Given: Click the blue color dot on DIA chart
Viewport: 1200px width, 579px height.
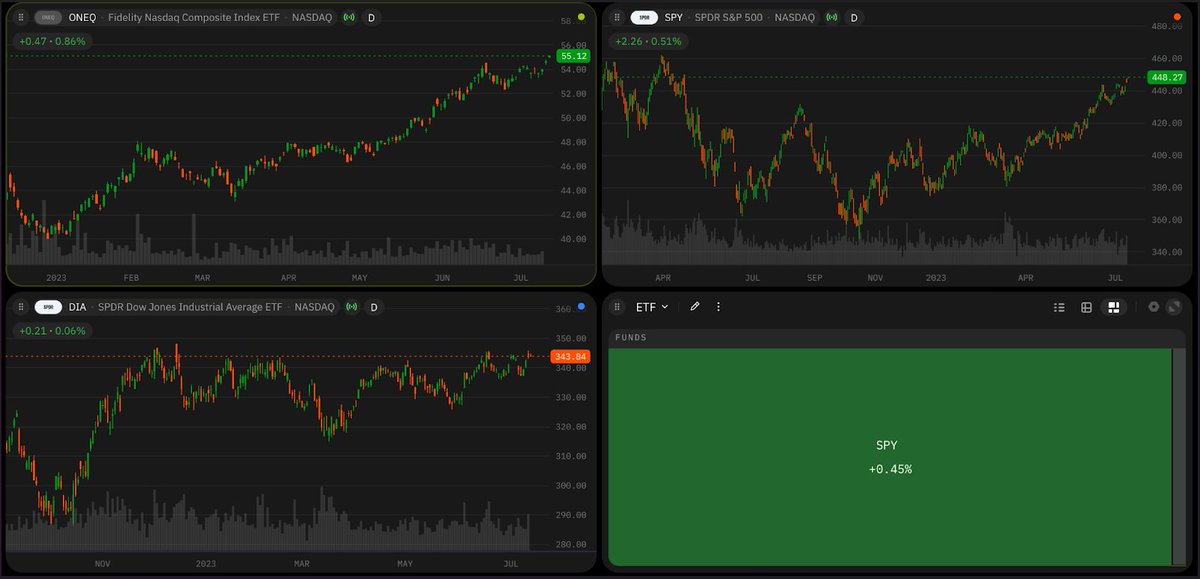Looking at the screenshot, I should (580, 307).
